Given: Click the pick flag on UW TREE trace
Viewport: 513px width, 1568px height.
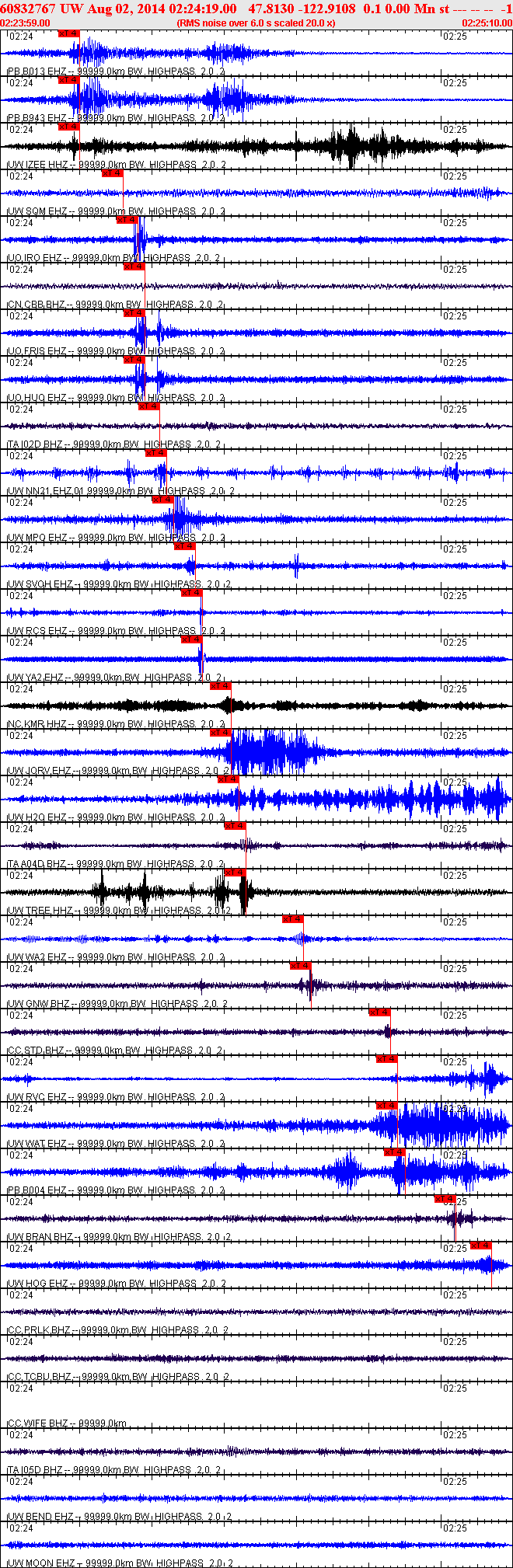Looking at the screenshot, I should [x=235, y=873].
